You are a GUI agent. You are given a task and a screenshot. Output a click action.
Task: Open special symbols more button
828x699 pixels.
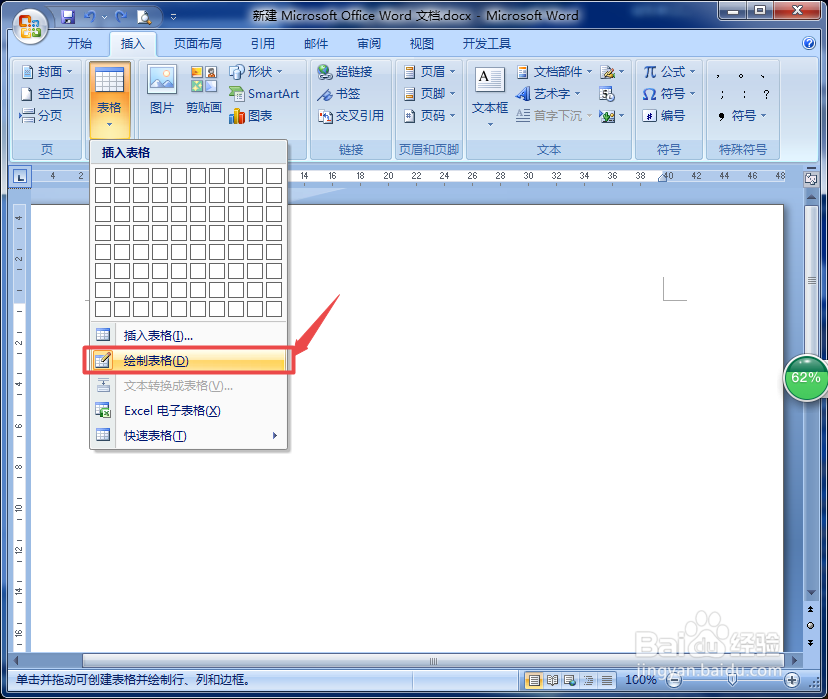tap(742, 116)
